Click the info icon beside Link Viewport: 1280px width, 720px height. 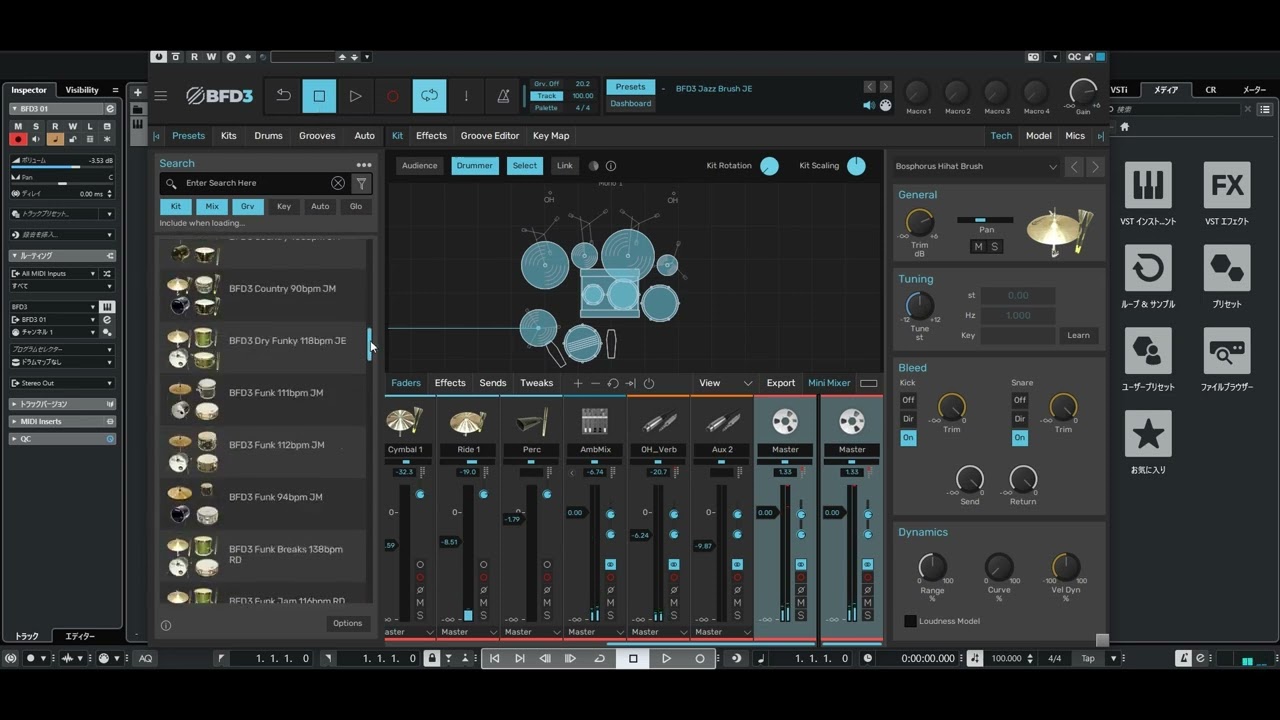(611, 166)
